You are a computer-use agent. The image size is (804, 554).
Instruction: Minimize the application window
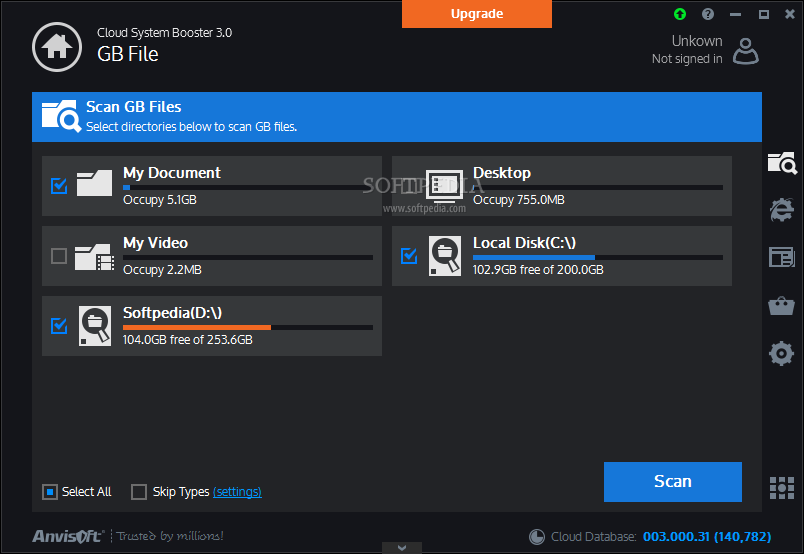[736, 14]
